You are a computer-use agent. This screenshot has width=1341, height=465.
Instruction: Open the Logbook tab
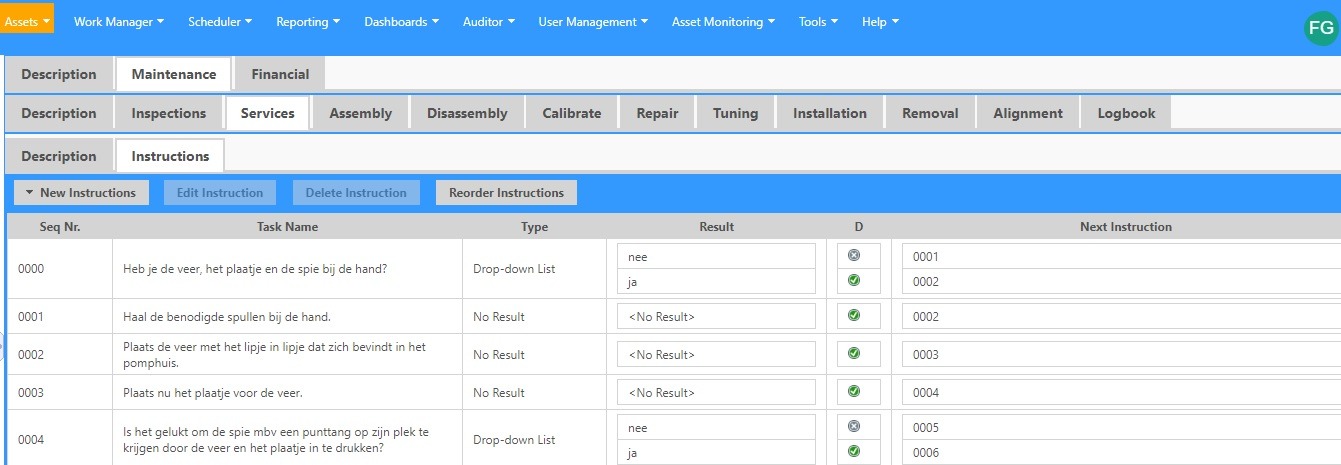(x=1126, y=113)
